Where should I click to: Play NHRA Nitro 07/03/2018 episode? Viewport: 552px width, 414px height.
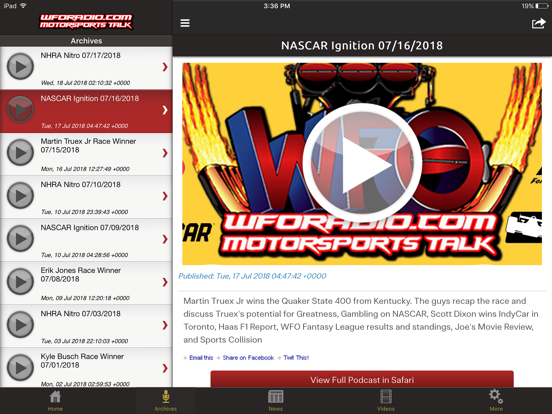(20, 324)
